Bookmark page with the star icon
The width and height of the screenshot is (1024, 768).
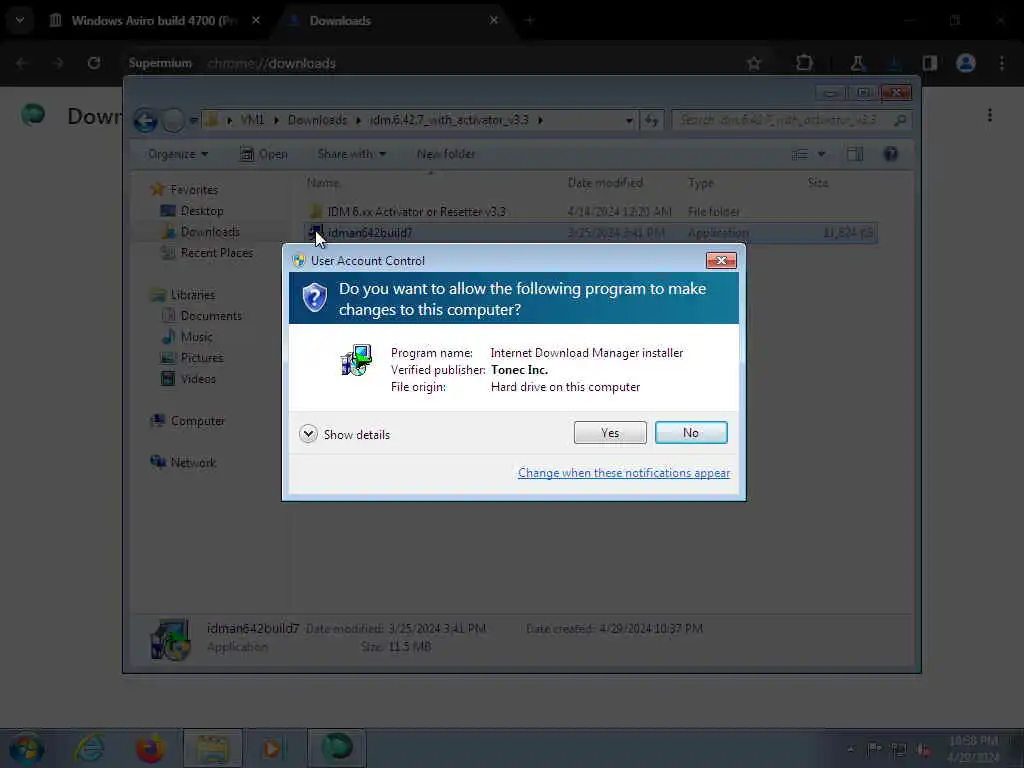[754, 63]
